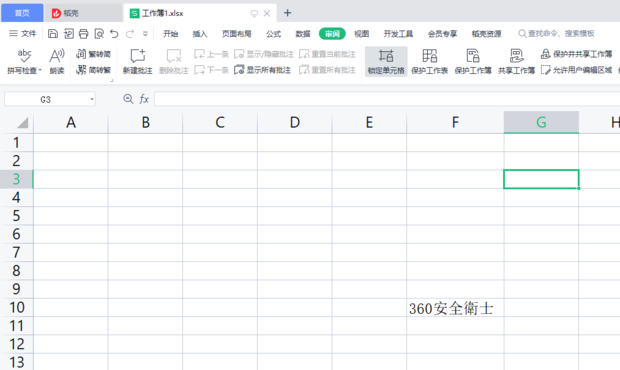620x370 pixels.
Task: Select the 审阅 ribbon tab
Action: click(x=332, y=34)
